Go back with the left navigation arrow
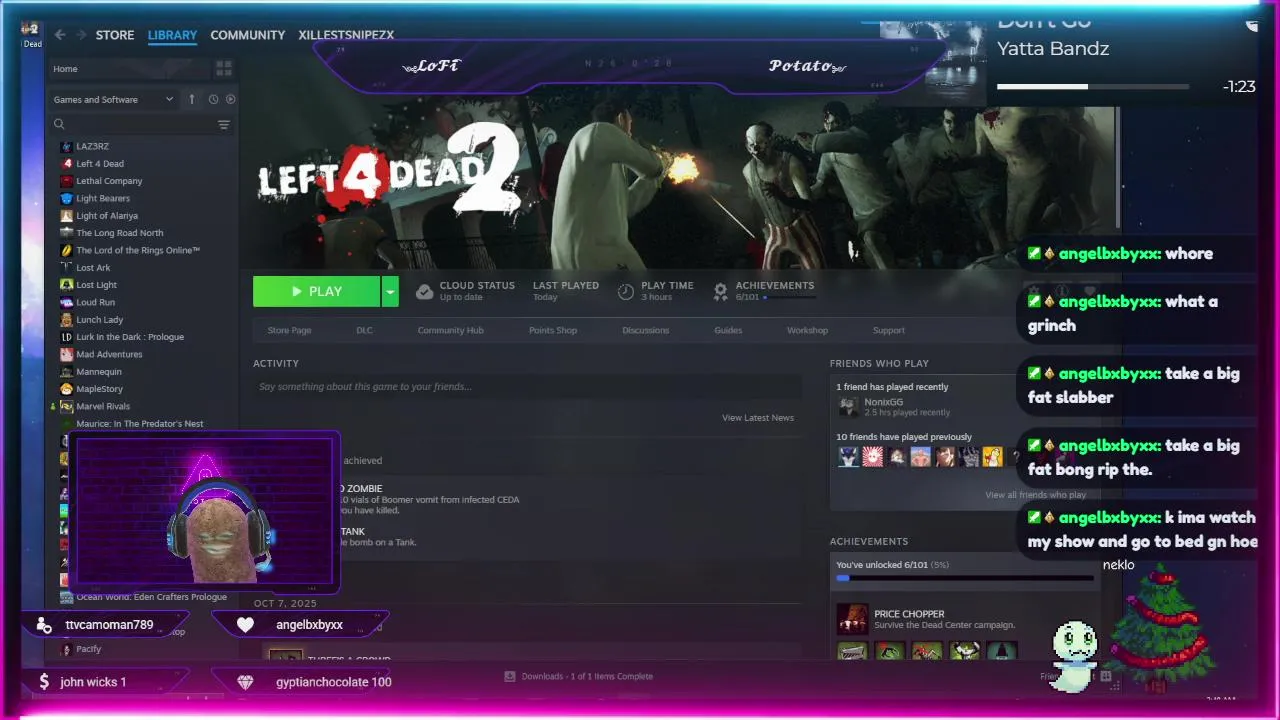The height and width of the screenshot is (720, 1280). pos(60,34)
